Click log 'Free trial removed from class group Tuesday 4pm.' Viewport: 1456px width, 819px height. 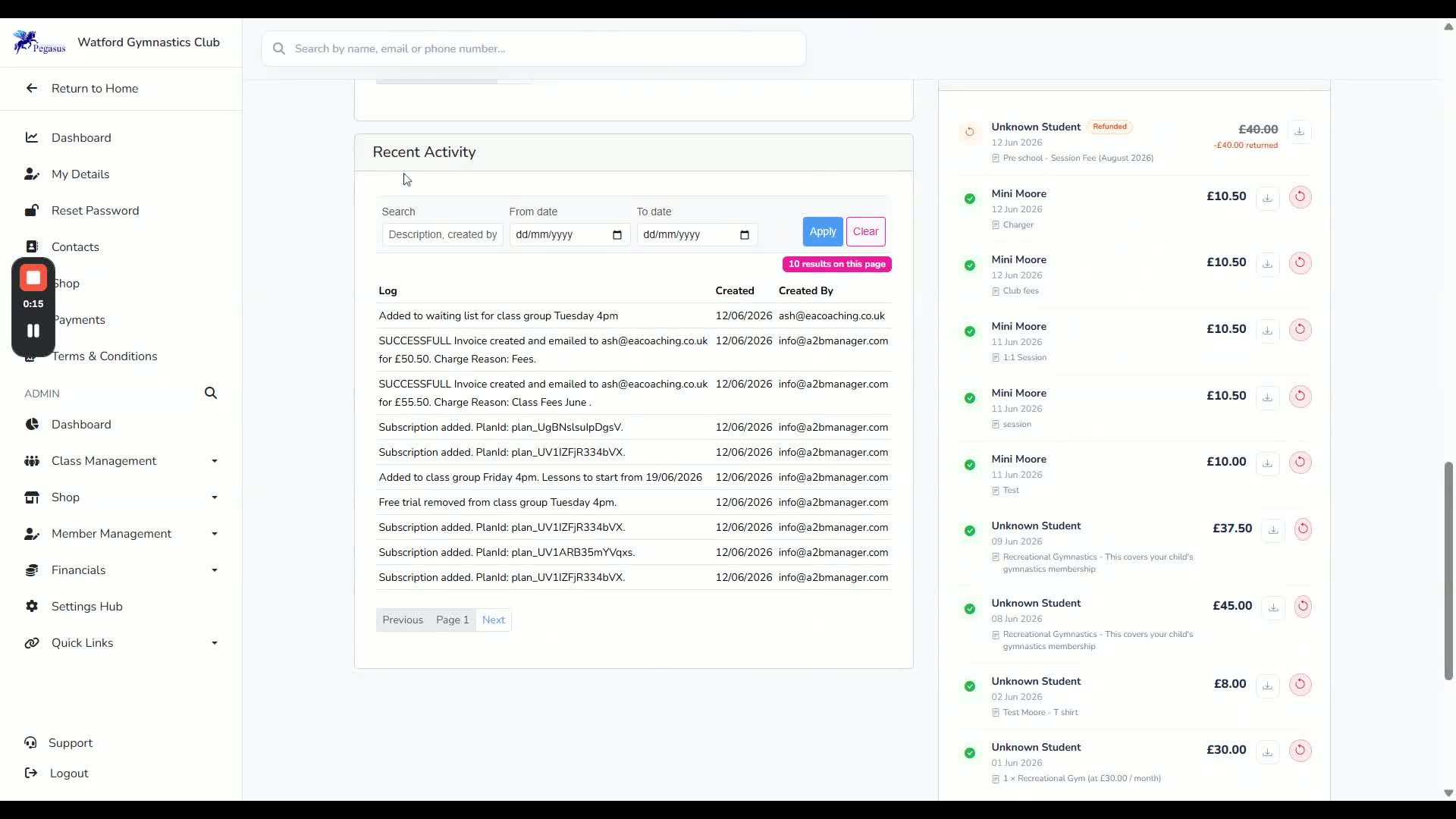tap(497, 503)
